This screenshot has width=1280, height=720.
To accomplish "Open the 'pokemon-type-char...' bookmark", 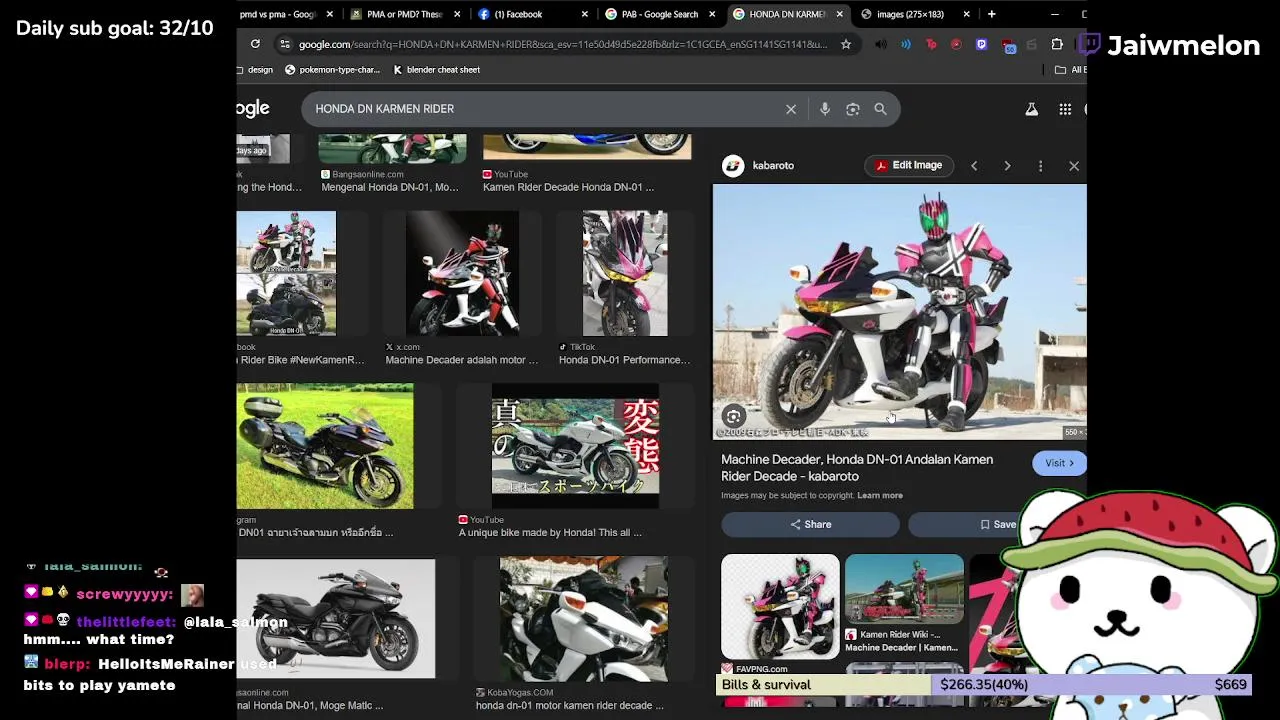I will tap(332, 70).
